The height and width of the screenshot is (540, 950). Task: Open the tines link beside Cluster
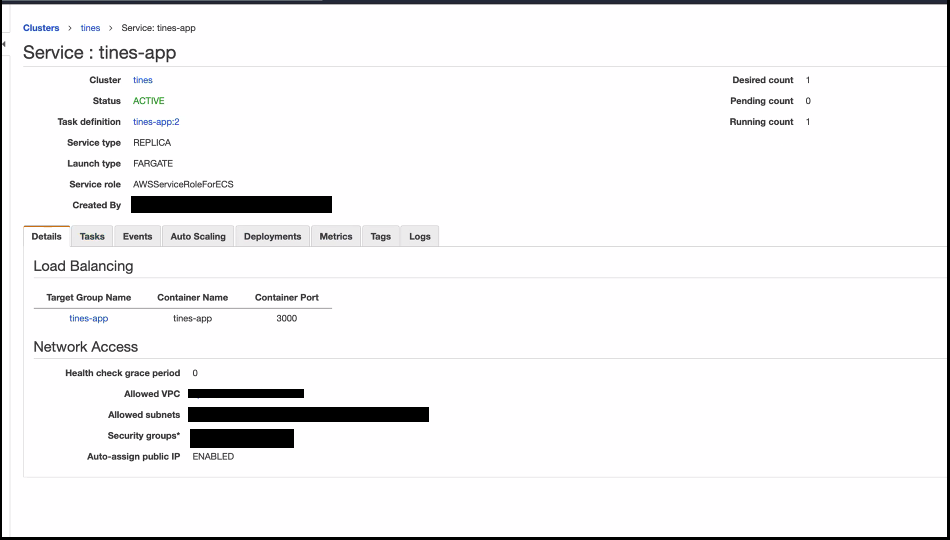[143, 80]
